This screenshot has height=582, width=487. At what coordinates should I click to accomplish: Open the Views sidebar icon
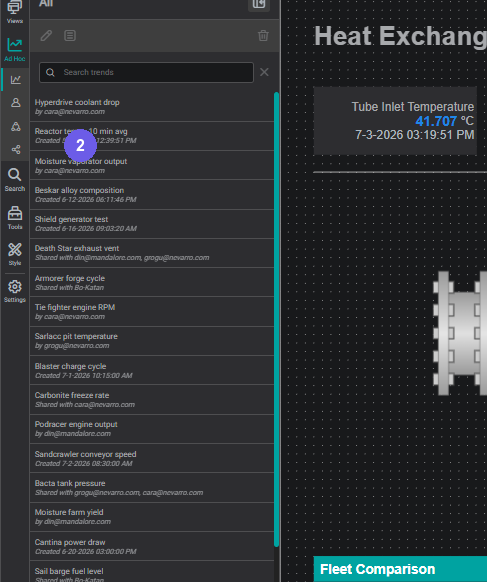pyautogui.click(x=14, y=12)
